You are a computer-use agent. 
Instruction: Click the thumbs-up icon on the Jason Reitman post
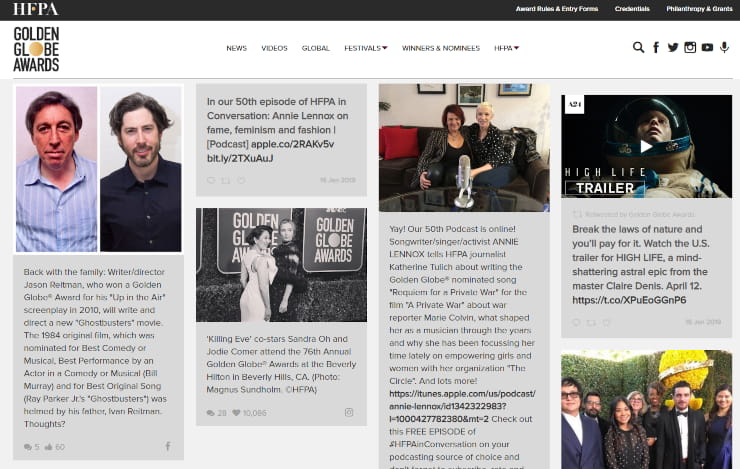tap(48, 447)
